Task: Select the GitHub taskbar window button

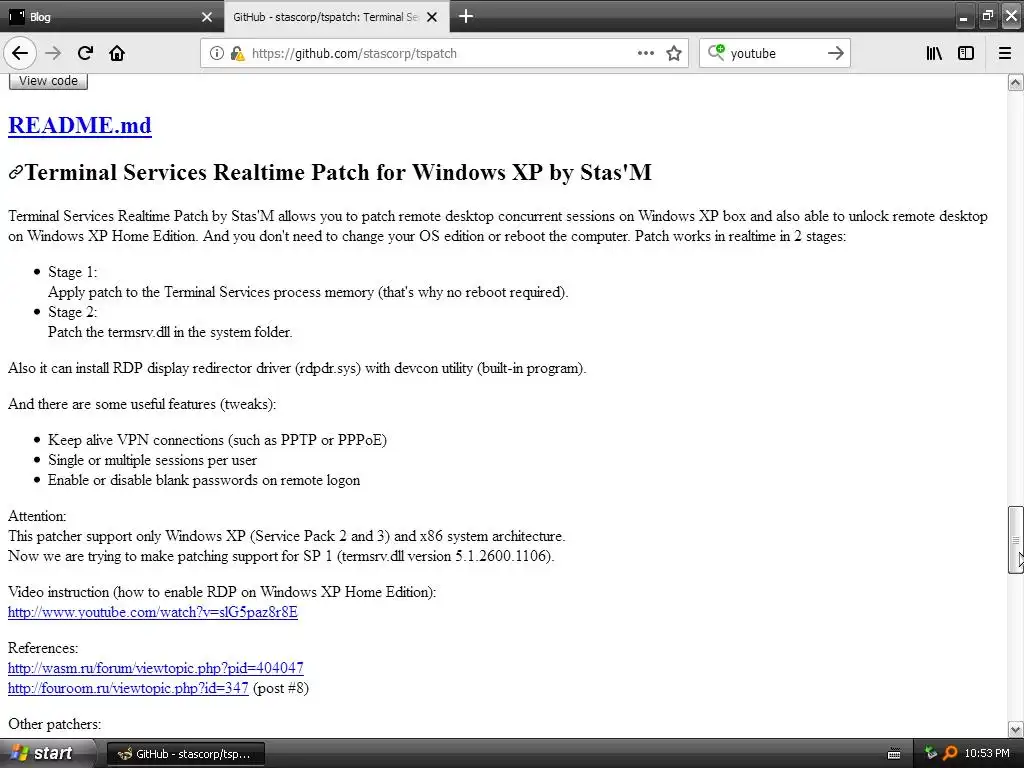Action: pos(185,754)
